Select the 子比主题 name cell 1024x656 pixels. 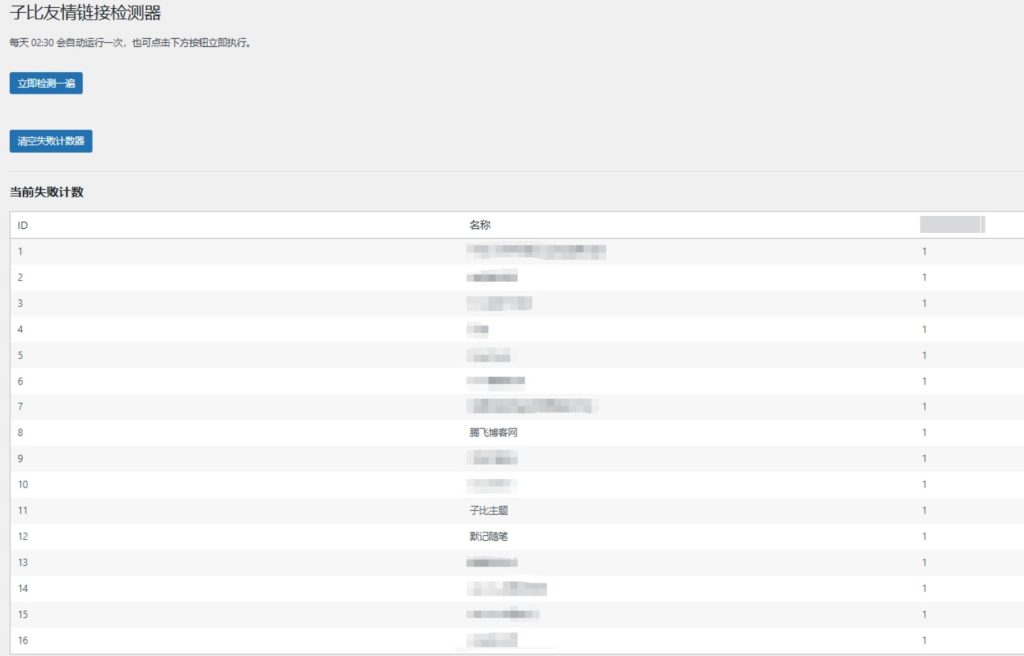(488, 511)
